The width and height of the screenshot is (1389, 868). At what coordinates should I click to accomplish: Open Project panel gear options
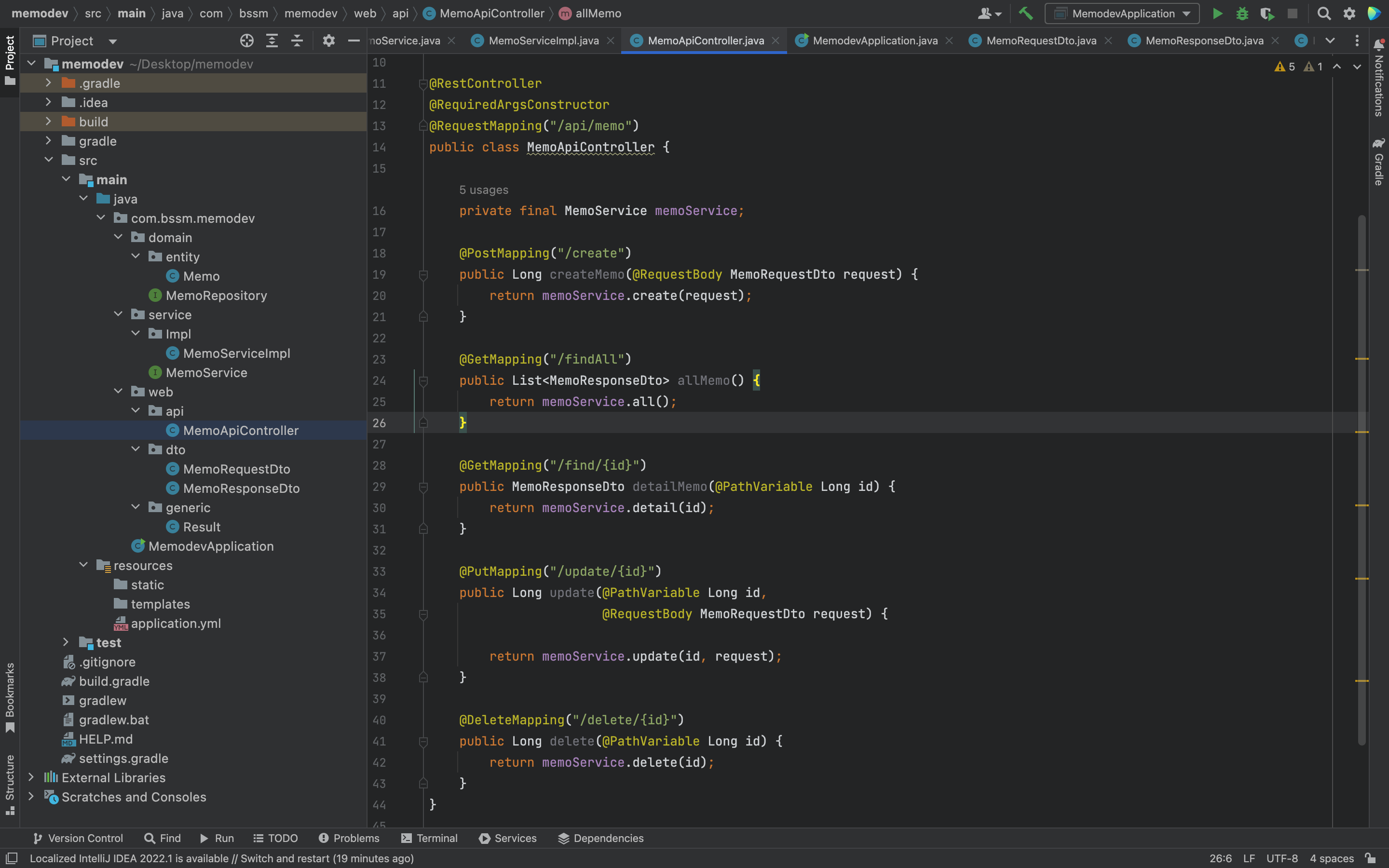click(328, 41)
